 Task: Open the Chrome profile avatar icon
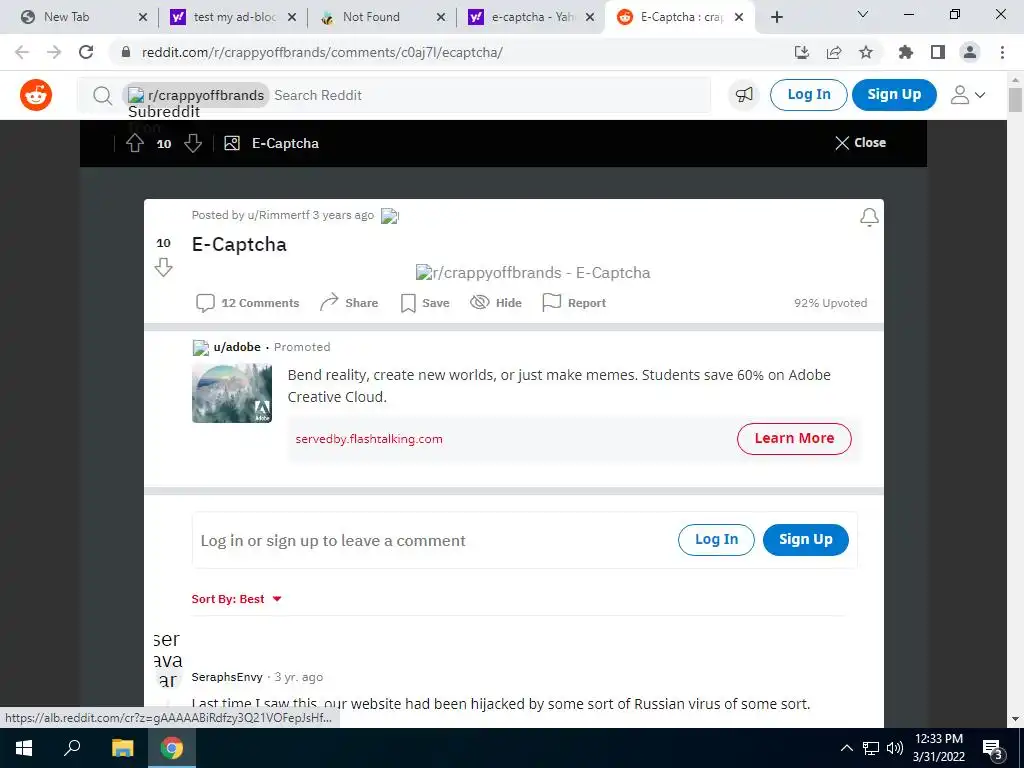click(x=970, y=52)
